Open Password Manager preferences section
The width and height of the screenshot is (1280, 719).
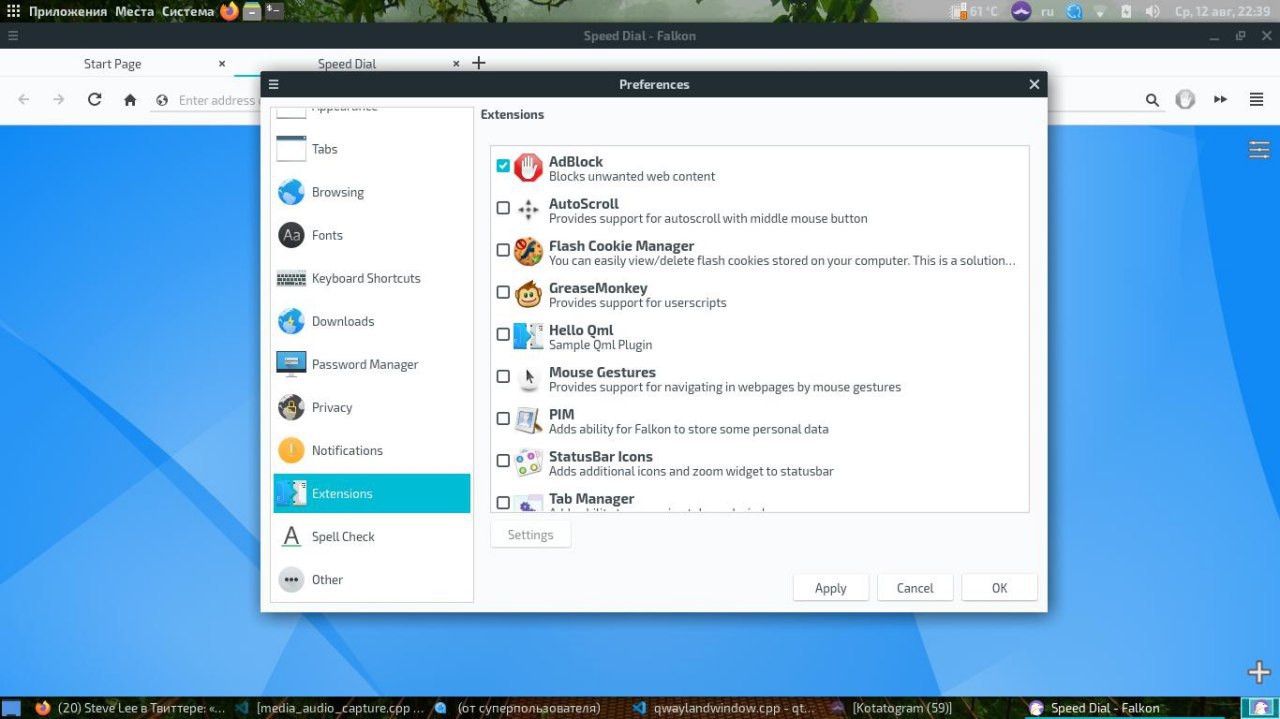point(372,364)
